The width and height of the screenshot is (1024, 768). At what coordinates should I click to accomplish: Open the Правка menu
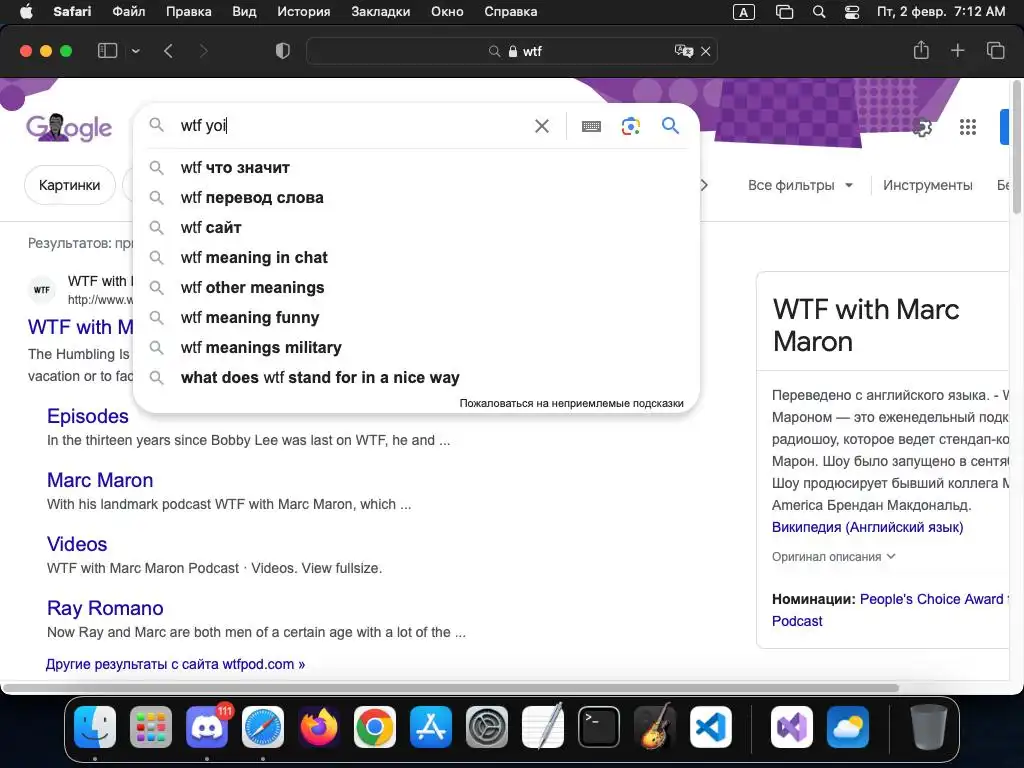[x=189, y=12]
